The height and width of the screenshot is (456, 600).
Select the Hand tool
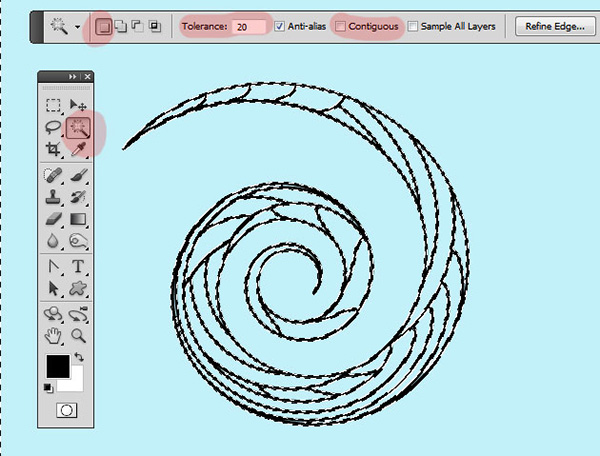pyautogui.click(x=53, y=336)
